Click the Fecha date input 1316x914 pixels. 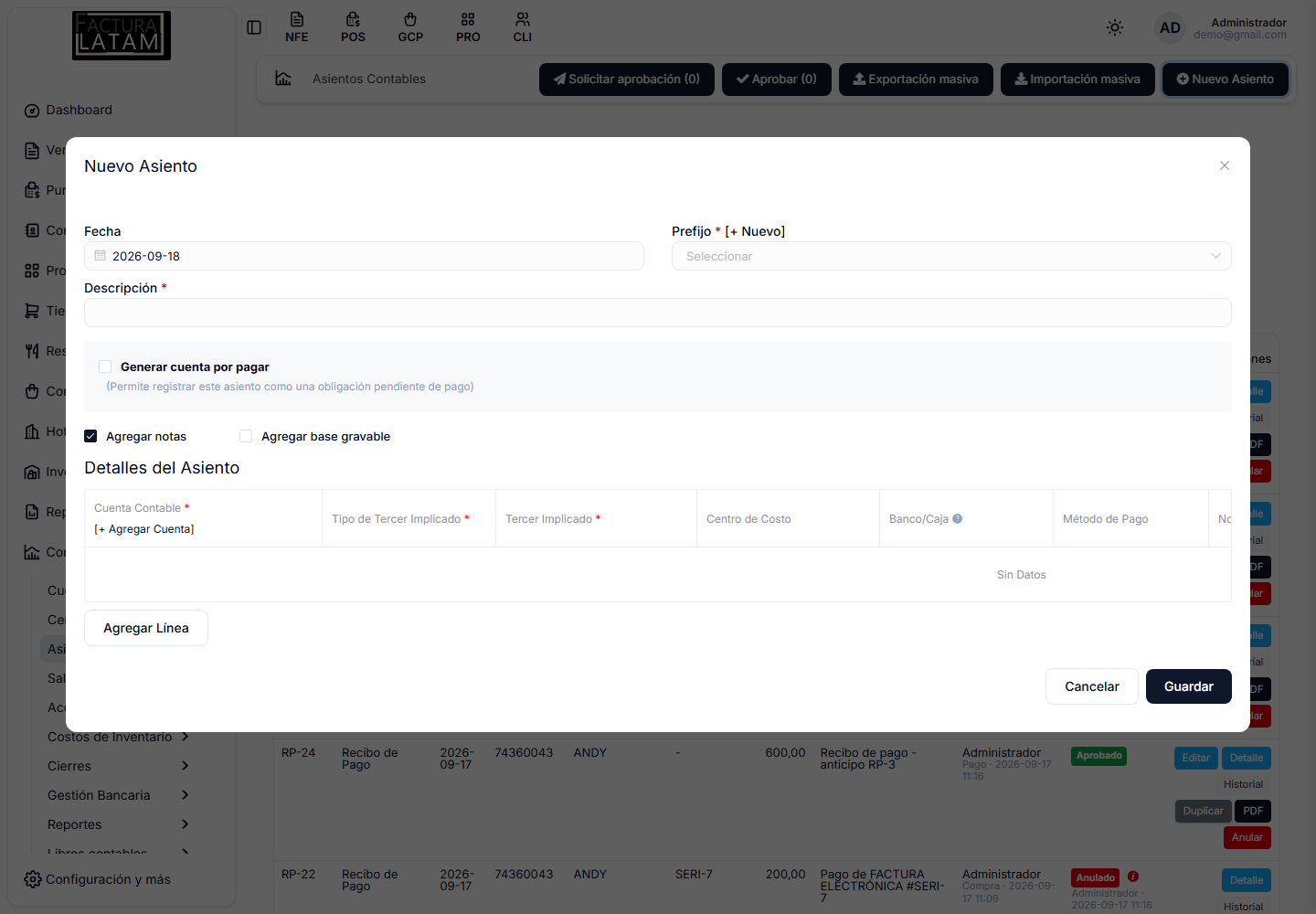[364, 256]
